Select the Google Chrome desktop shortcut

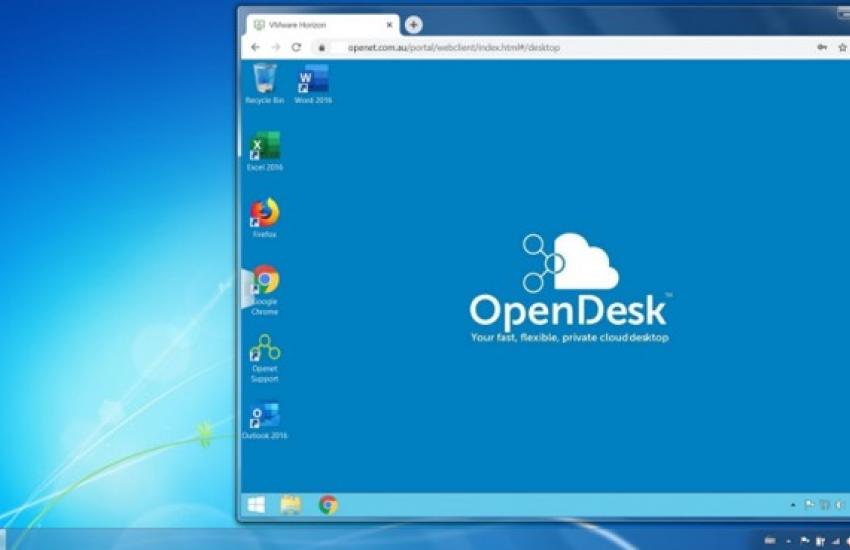pos(265,290)
